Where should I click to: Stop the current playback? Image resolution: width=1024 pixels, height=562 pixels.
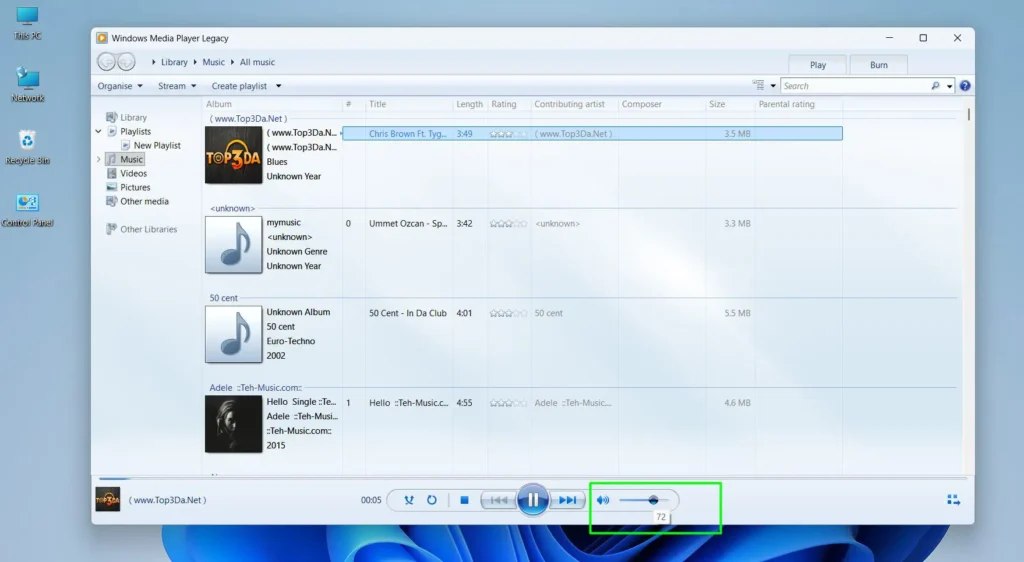[x=464, y=500]
